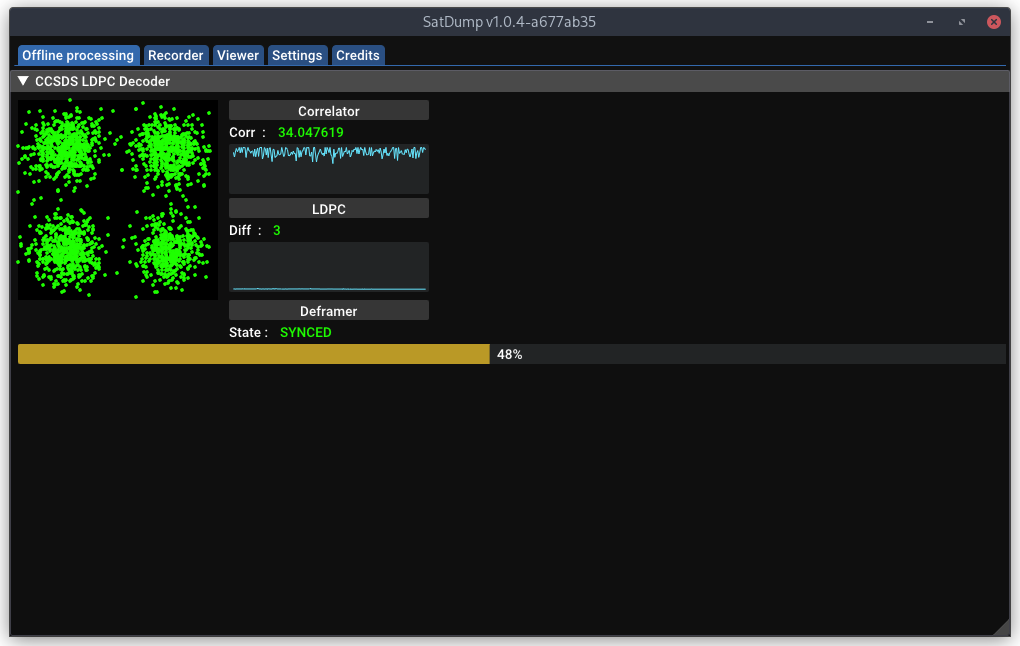This screenshot has width=1020, height=646.
Task: Click the Correlator header button
Action: pyautogui.click(x=329, y=111)
